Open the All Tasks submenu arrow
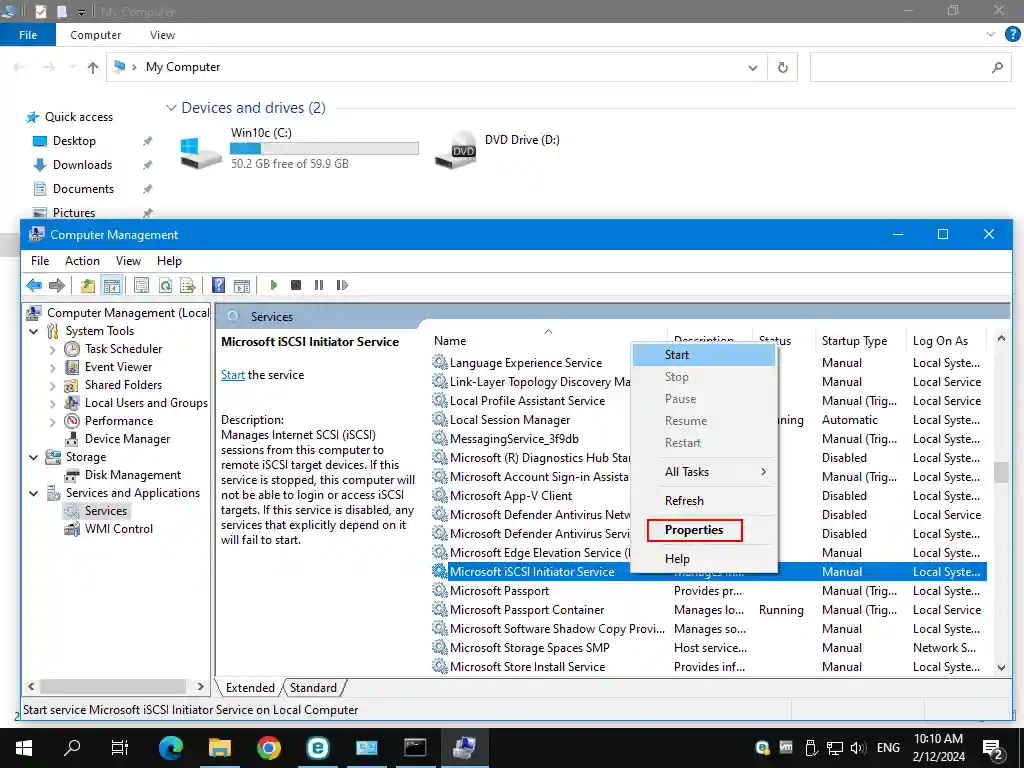This screenshot has height=768, width=1024. tap(763, 472)
